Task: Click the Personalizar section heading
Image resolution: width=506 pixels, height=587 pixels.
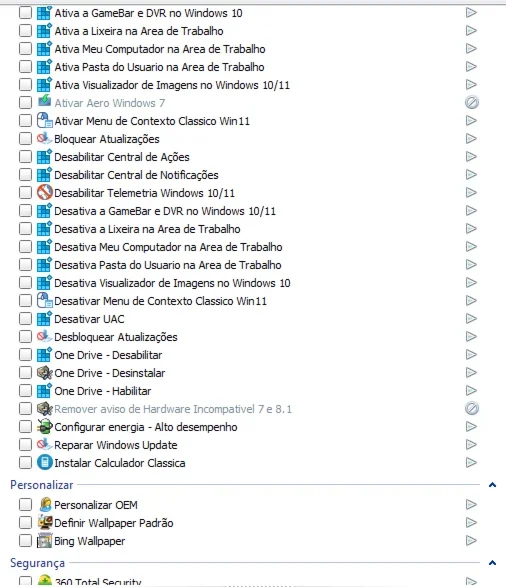Action: click(x=42, y=485)
